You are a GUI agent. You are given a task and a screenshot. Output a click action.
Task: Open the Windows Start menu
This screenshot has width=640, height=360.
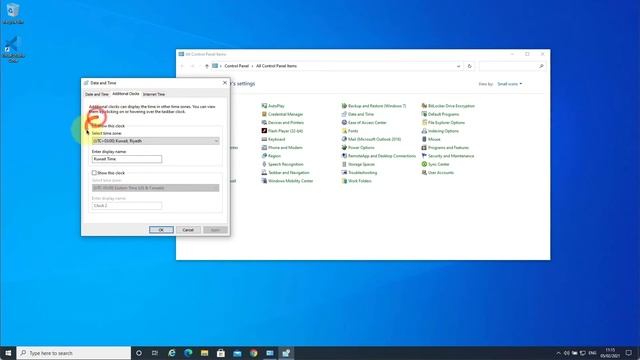click(x=8, y=353)
